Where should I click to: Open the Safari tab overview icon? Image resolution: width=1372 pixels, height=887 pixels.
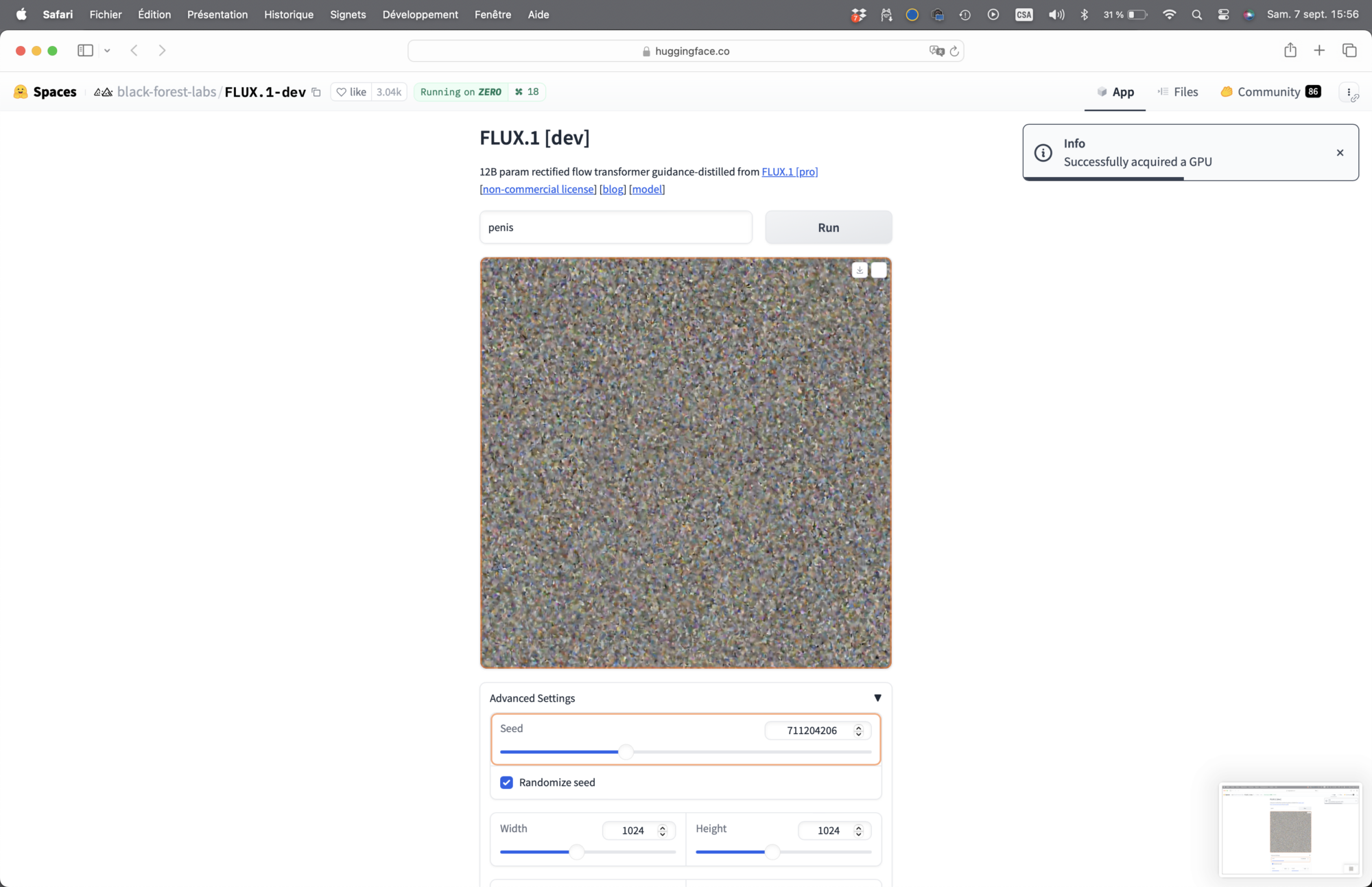point(1349,51)
